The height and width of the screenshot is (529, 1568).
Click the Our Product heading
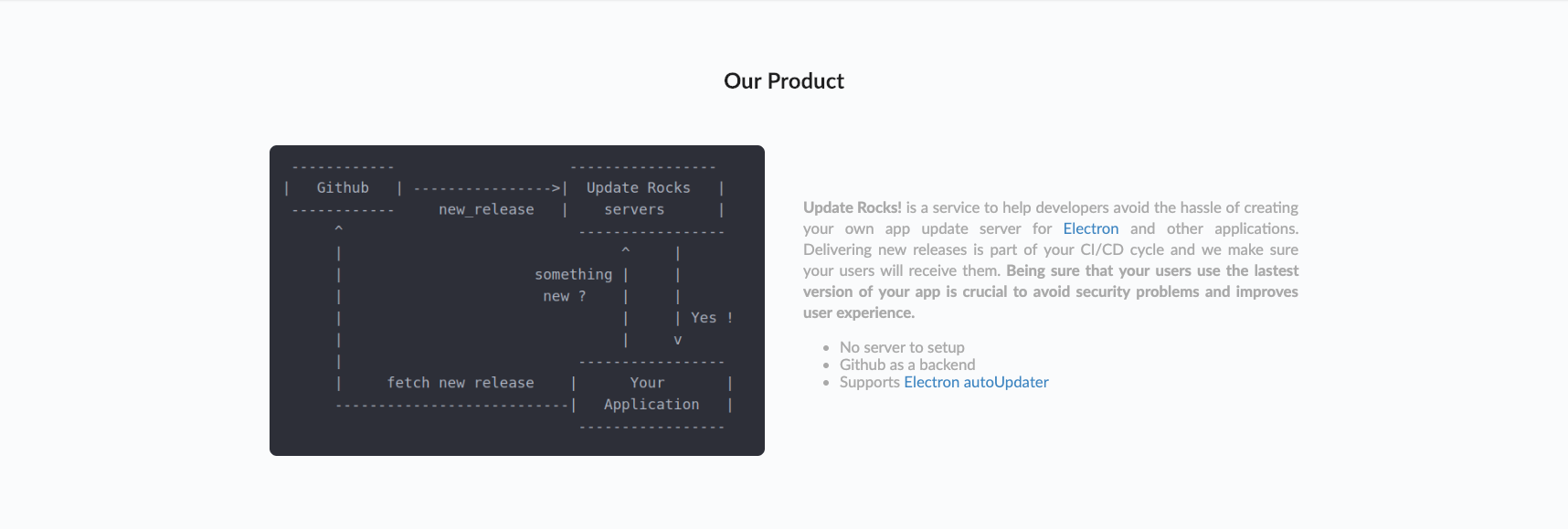click(x=784, y=81)
